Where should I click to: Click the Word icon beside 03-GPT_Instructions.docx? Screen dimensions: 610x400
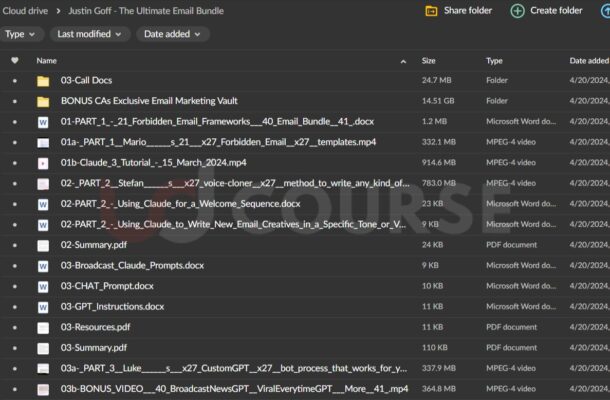[x=43, y=307]
